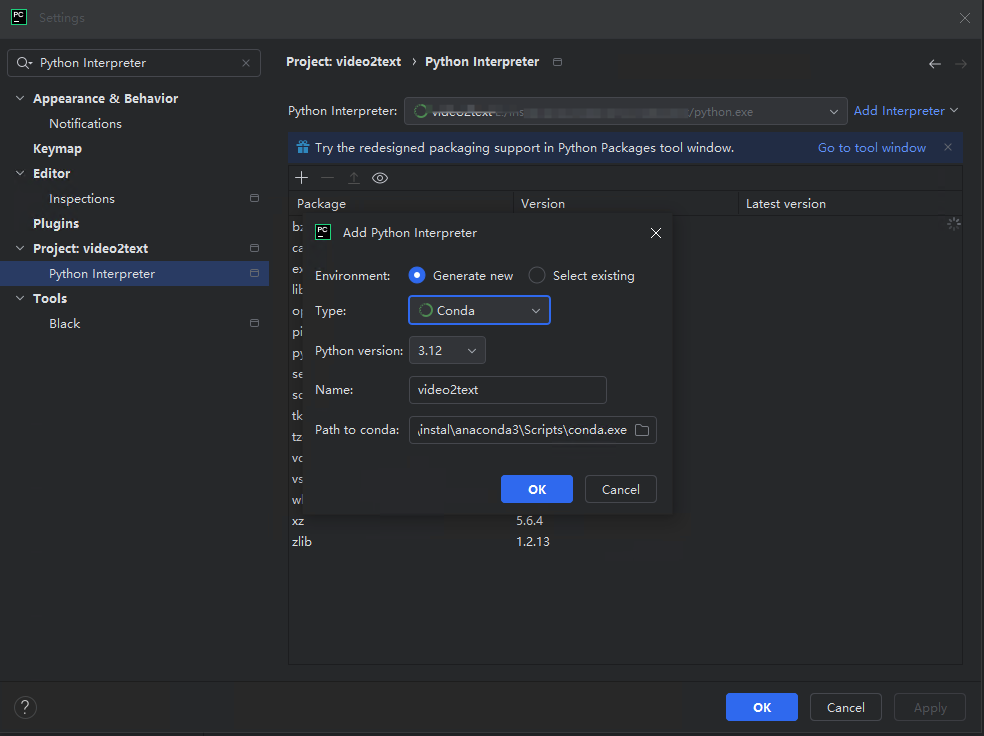Clear the Python Interpreter search text
The height and width of the screenshot is (736, 984).
[246, 63]
